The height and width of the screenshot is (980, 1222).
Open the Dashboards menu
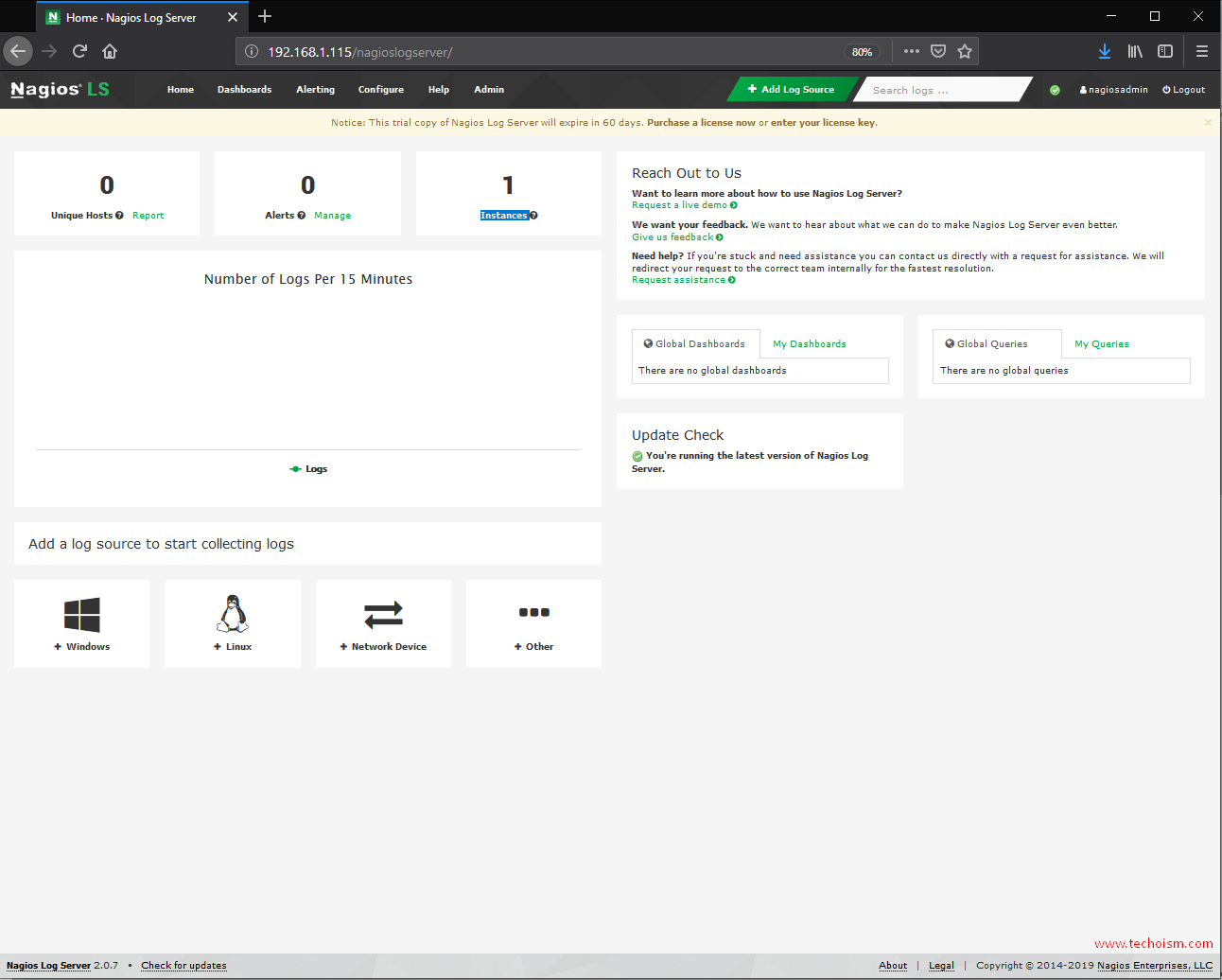pyautogui.click(x=244, y=90)
